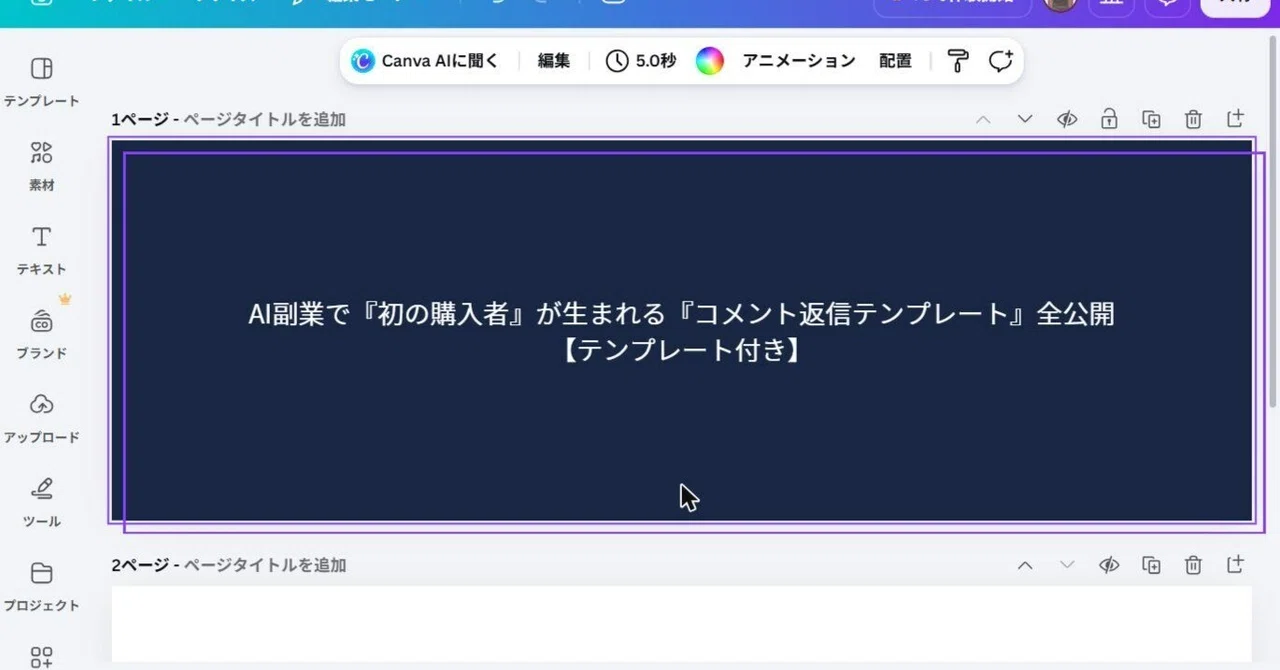Delete page 1 with the trash icon
The height and width of the screenshot is (670, 1280).
(x=1193, y=119)
